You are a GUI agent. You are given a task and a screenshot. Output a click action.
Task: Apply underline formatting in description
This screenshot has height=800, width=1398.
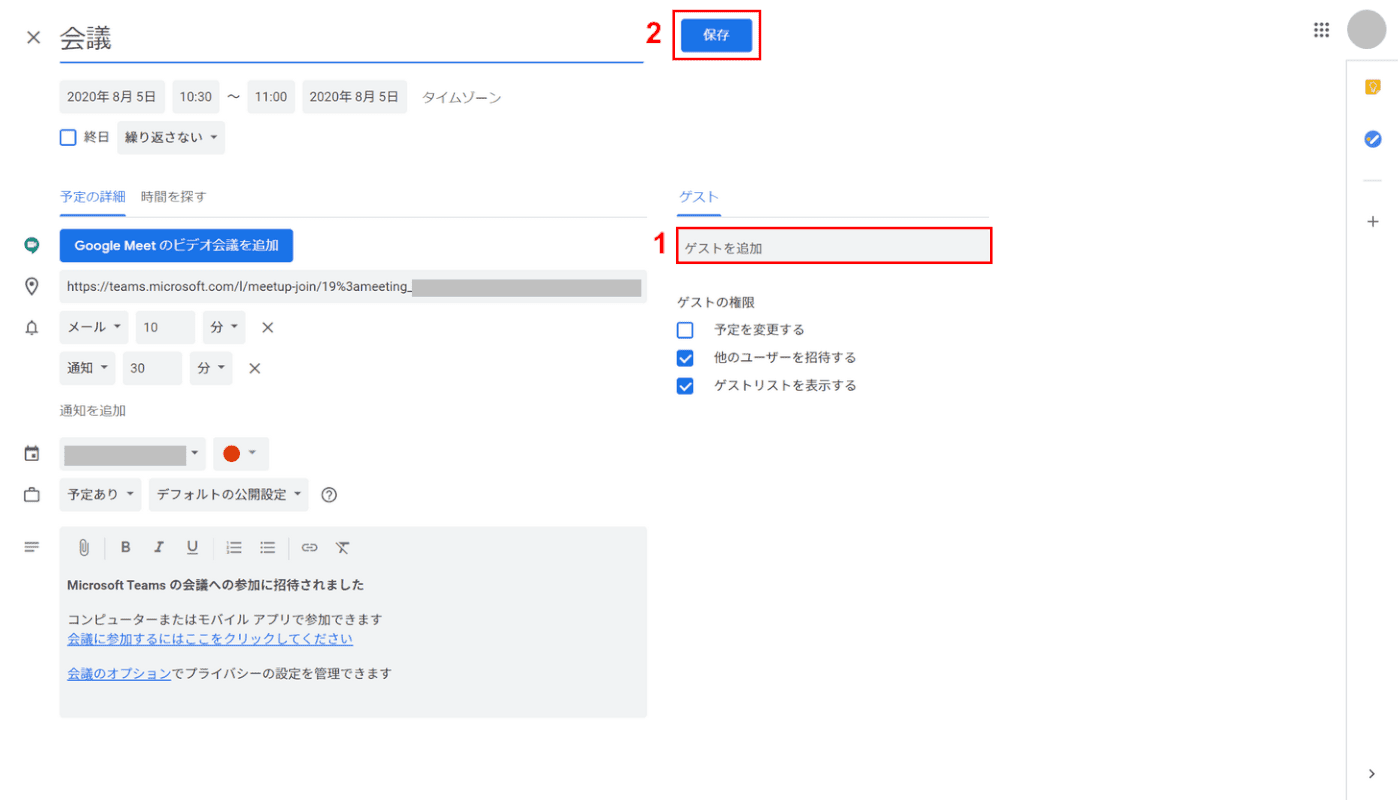click(192, 547)
